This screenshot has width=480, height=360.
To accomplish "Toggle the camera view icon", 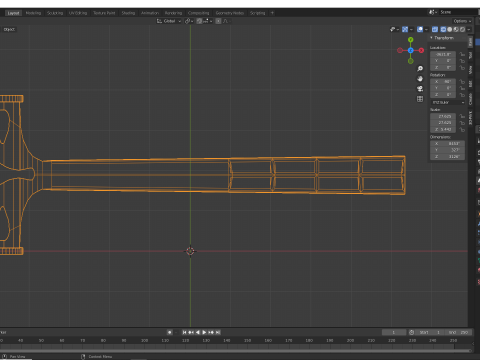I will (420, 89).
